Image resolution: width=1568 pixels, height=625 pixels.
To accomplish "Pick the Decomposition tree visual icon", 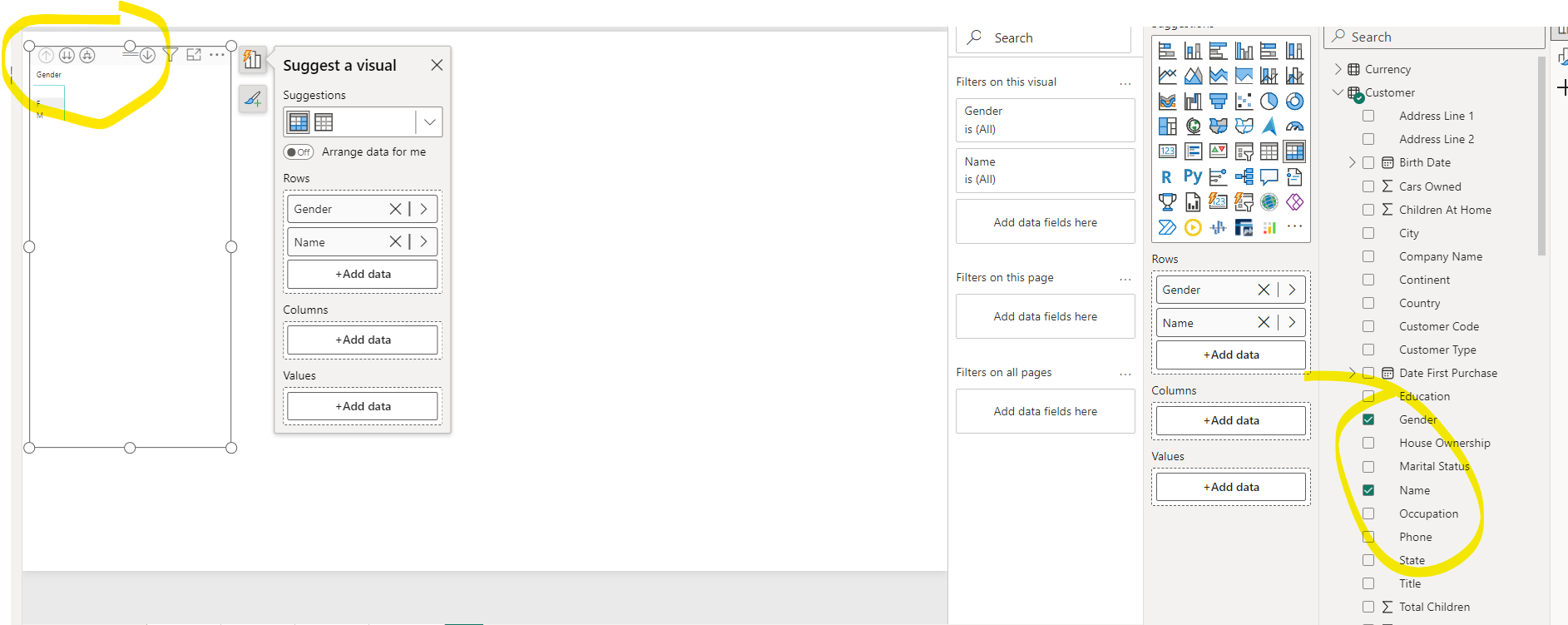I will [x=1244, y=176].
